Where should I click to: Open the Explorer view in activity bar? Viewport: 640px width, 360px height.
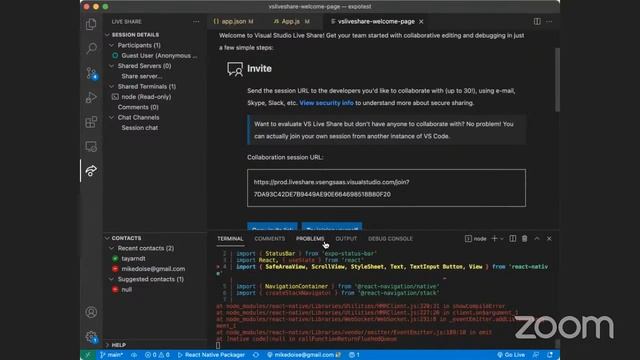[x=91, y=24]
